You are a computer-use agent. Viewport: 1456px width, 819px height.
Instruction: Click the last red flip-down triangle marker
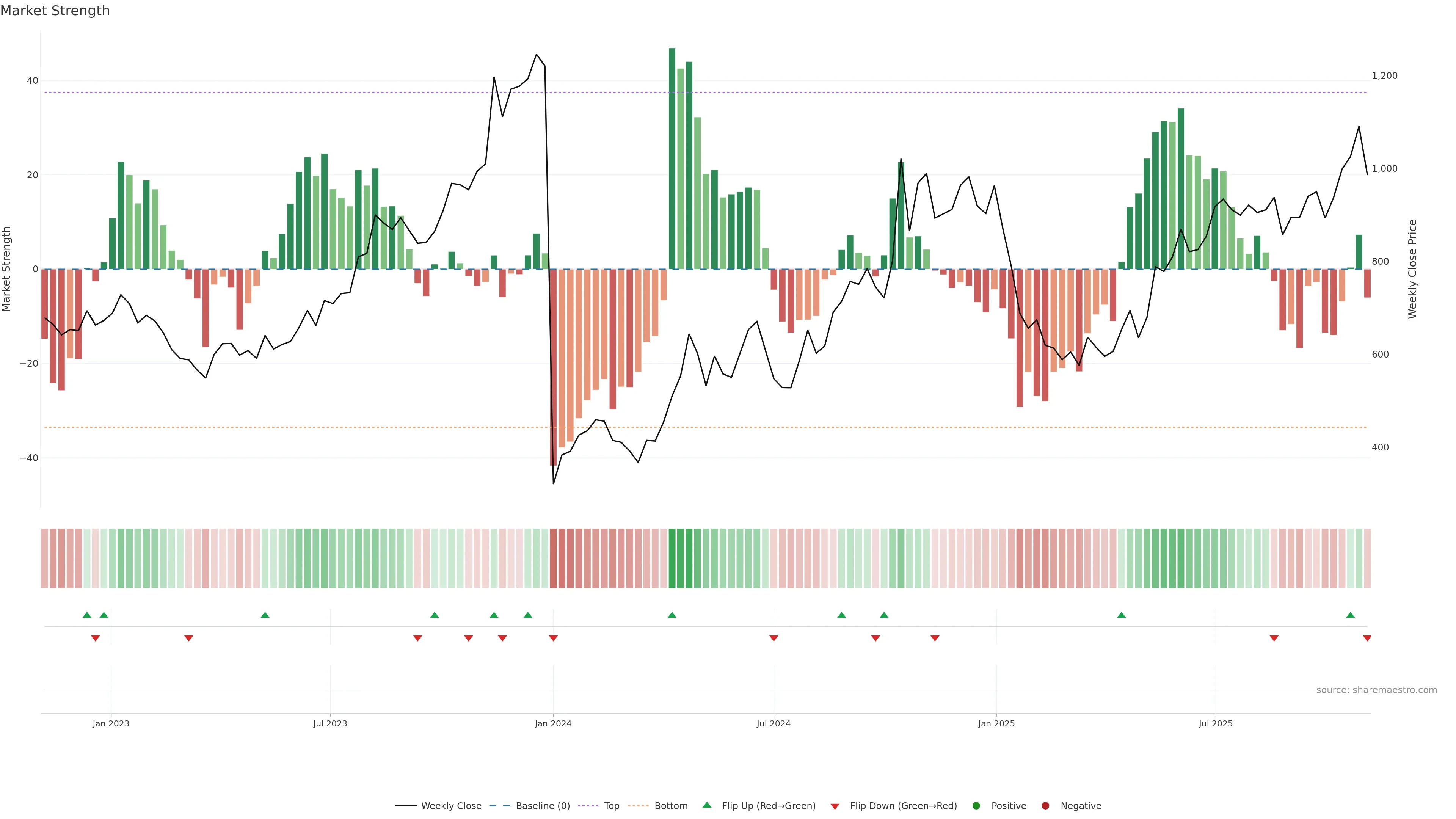(1367, 638)
